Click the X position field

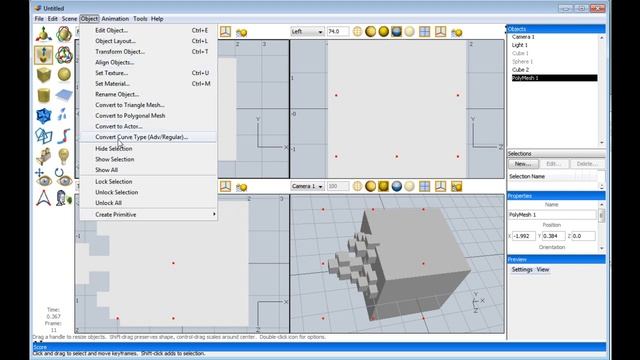coord(524,236)
